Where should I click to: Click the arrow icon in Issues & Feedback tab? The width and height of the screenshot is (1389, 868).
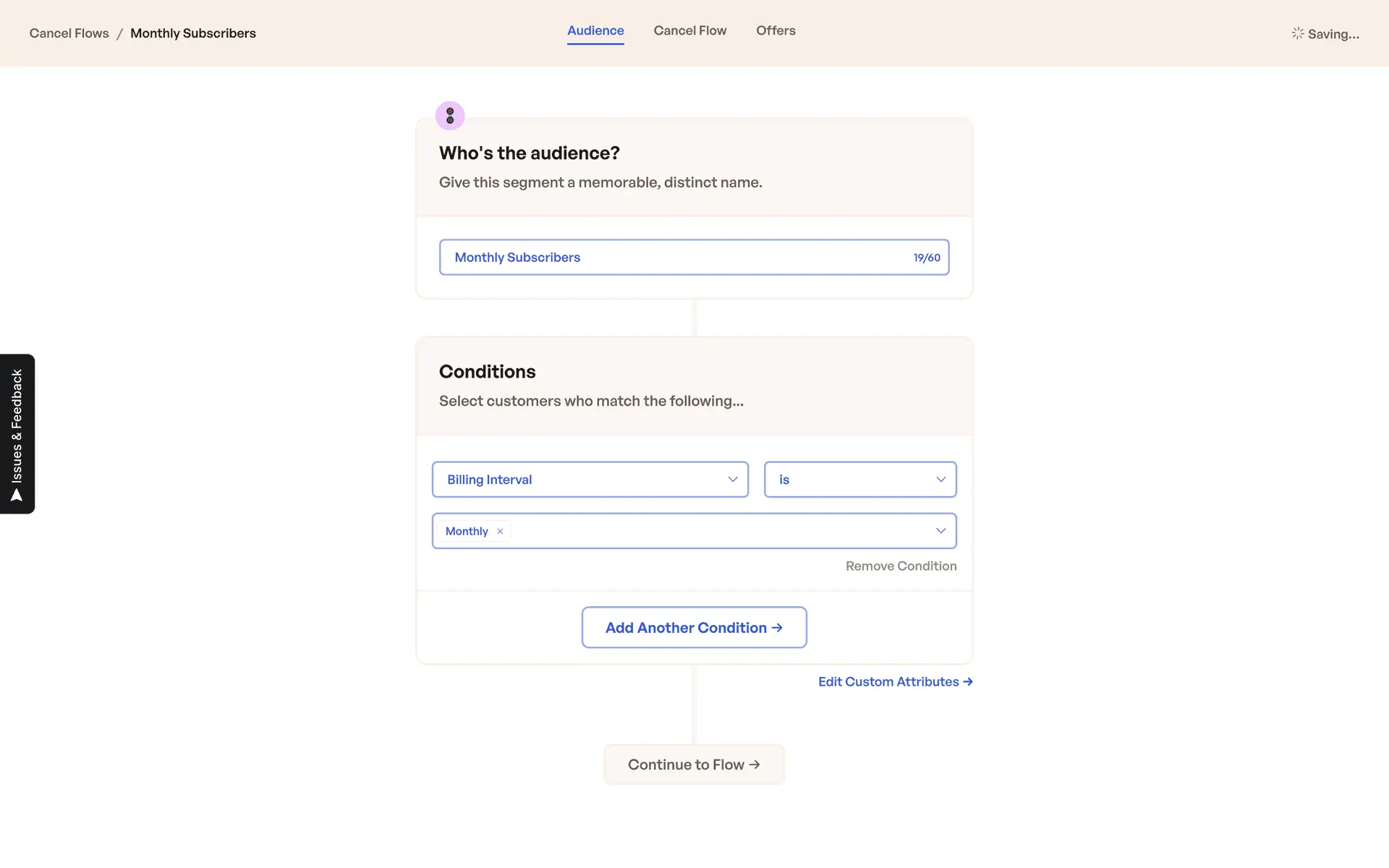click(x=17, y=495)
